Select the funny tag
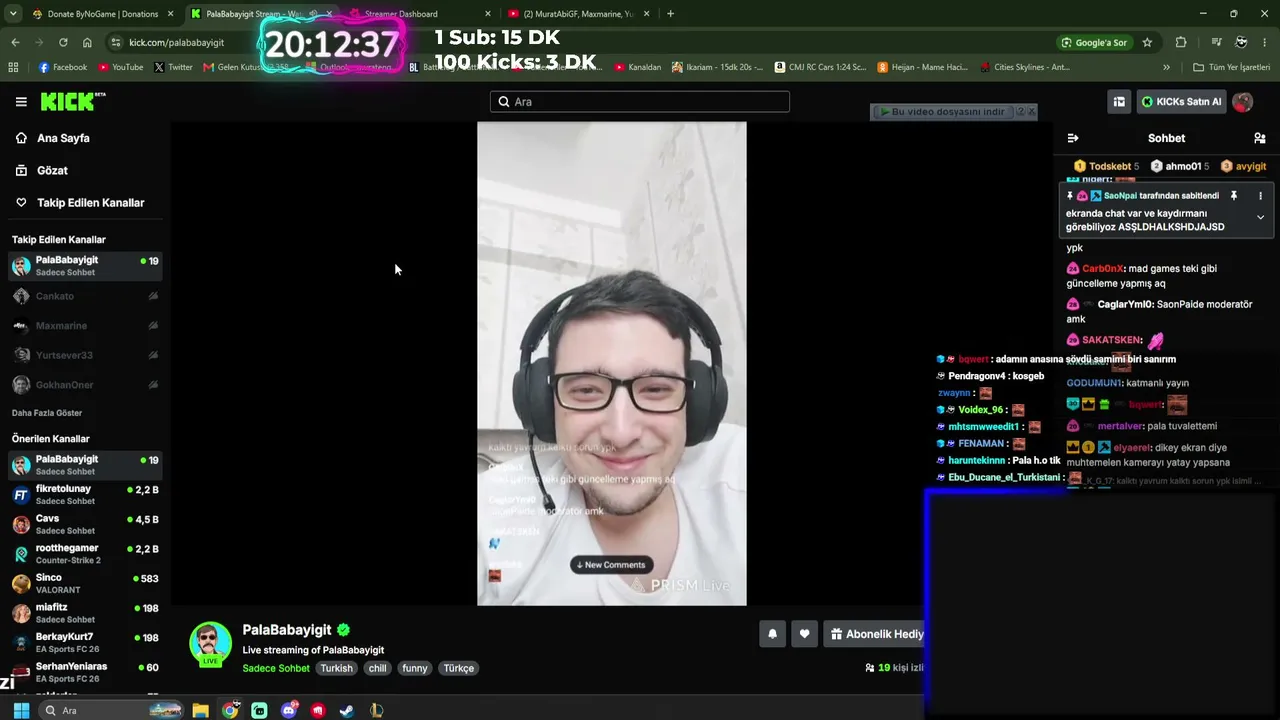Image resolution: width=1280 pixels, height=720 pixels. click(415, 668)
